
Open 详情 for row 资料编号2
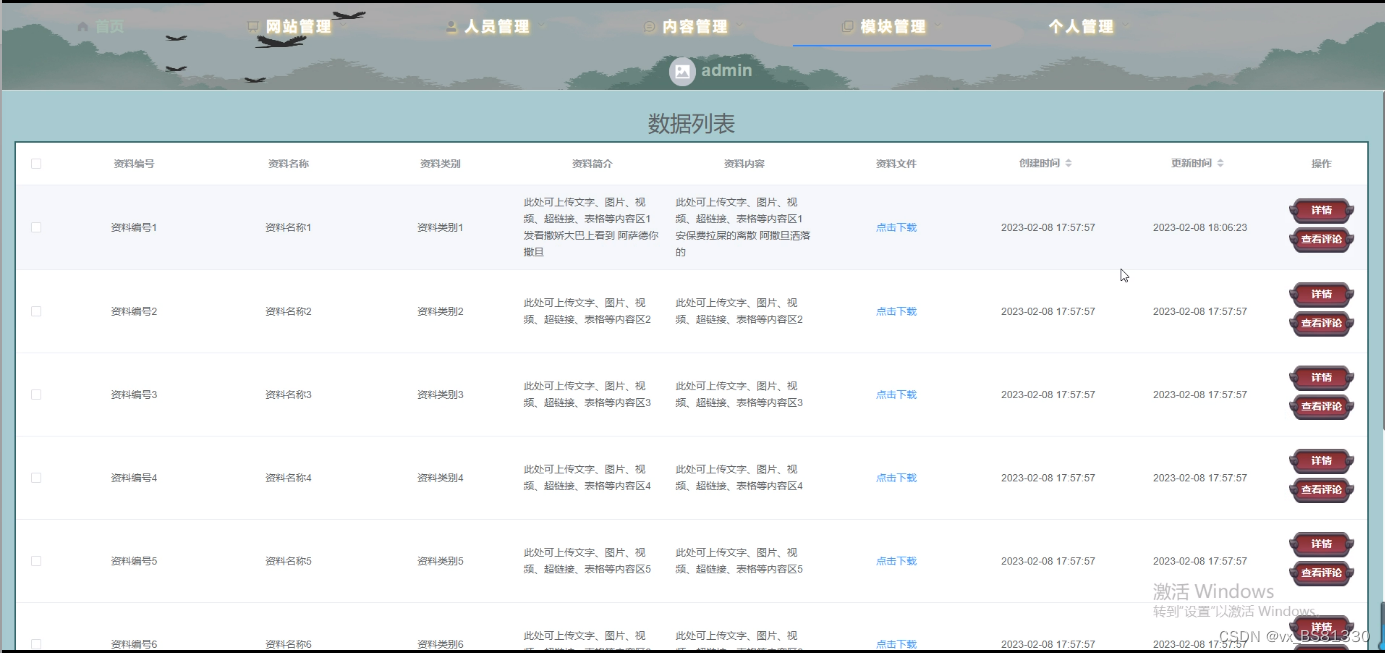1321,294
